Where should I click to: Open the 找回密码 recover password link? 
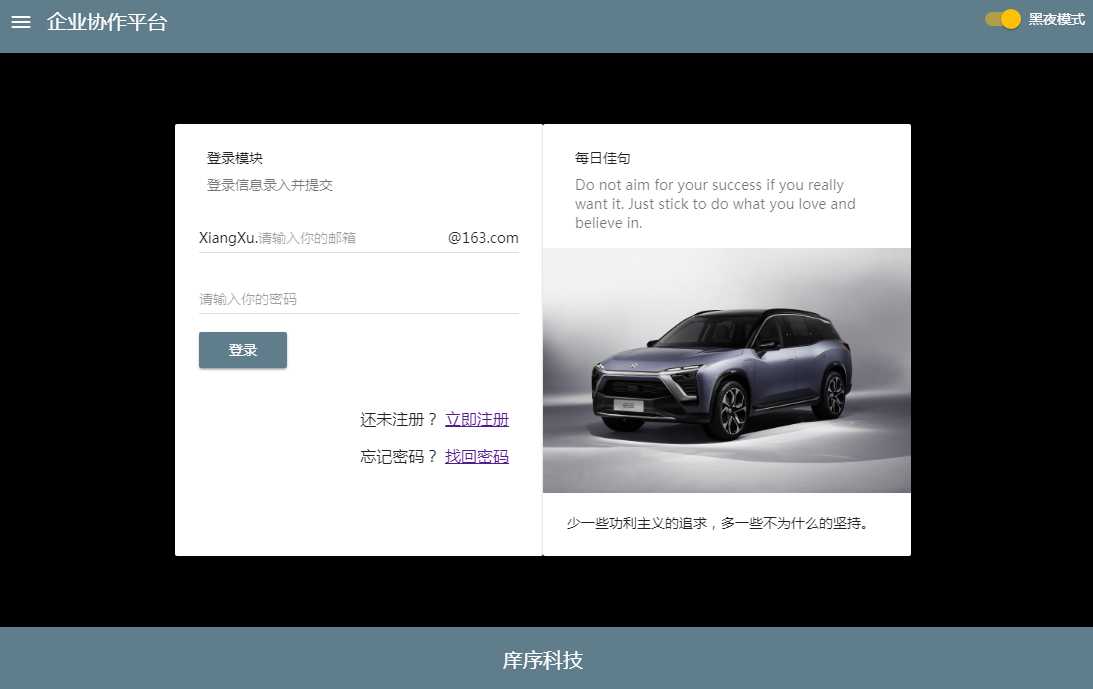(x=477, y=457)
